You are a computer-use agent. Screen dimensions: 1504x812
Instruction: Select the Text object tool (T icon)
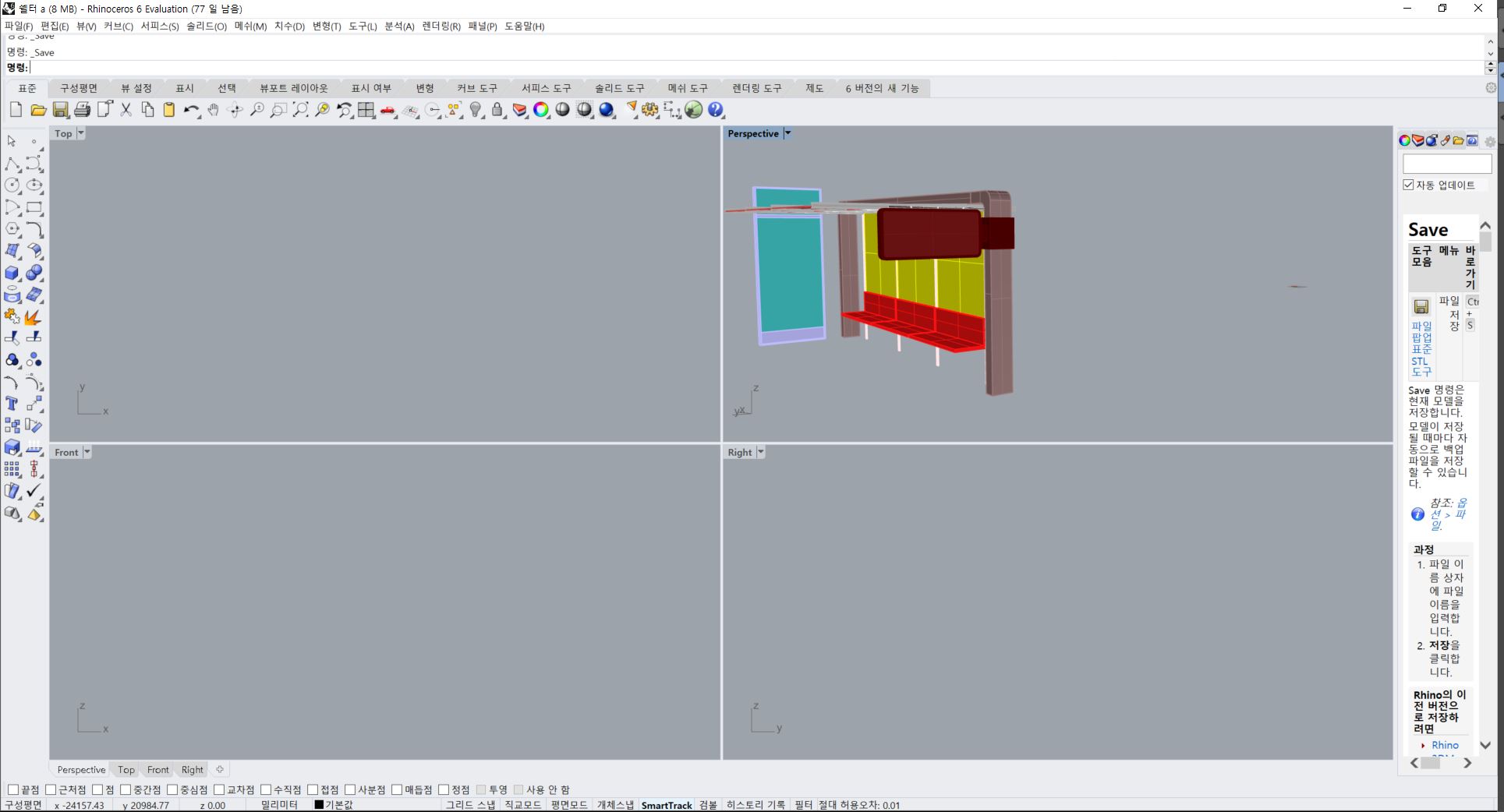[12, 404]
